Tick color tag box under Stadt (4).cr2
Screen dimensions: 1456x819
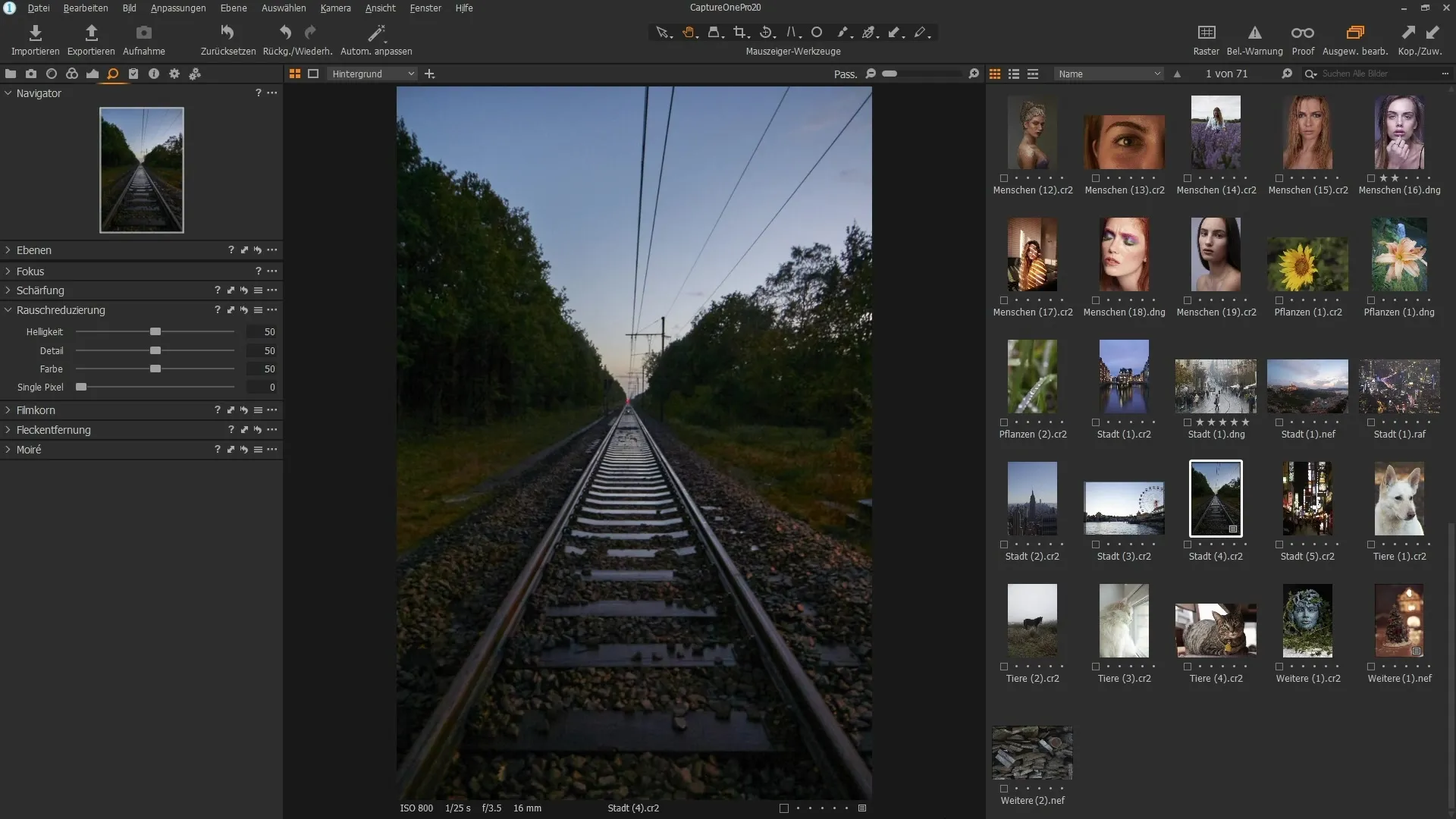[x=1188, y=544]
